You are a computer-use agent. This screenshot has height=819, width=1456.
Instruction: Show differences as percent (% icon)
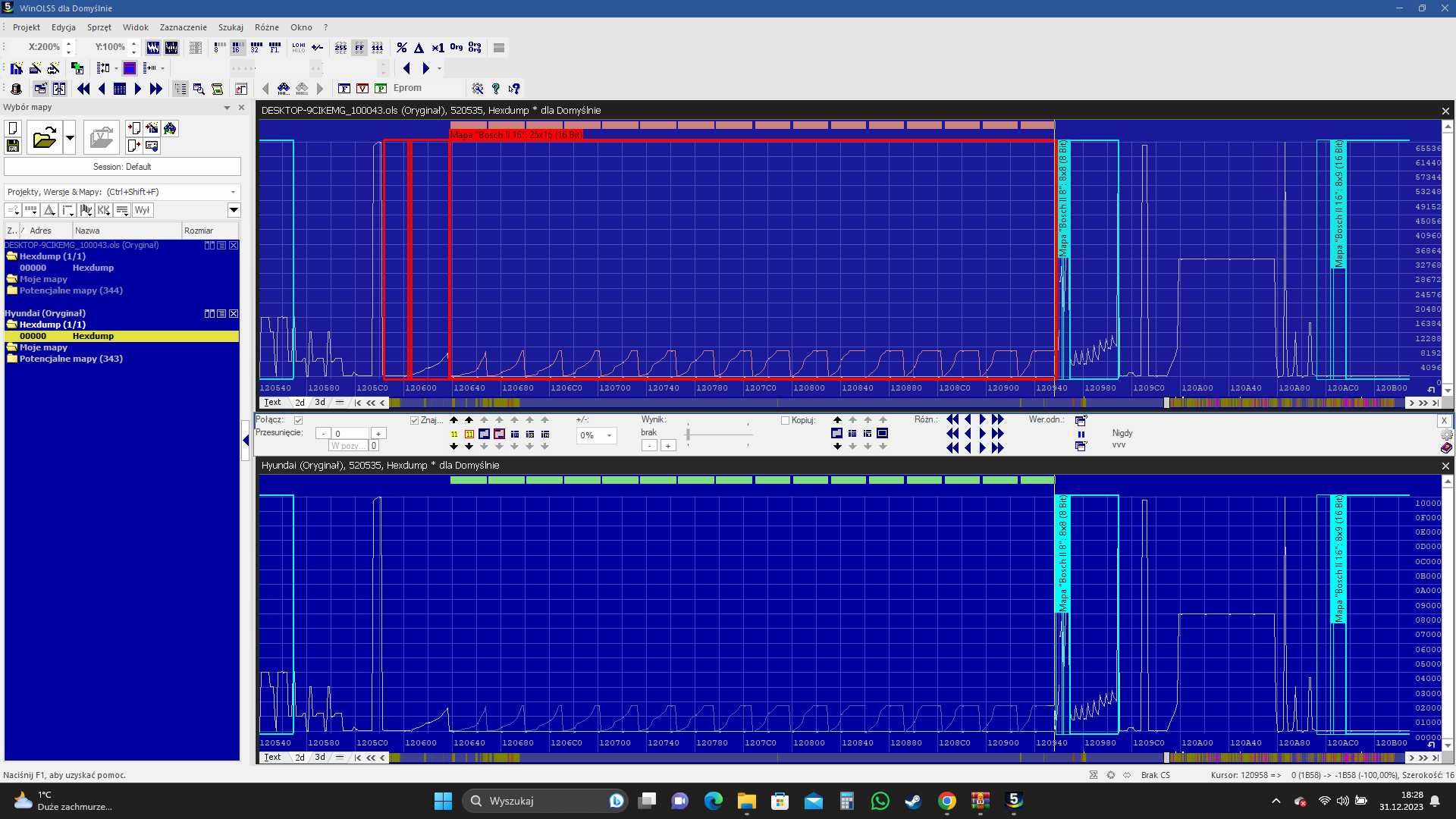[402, 47]
